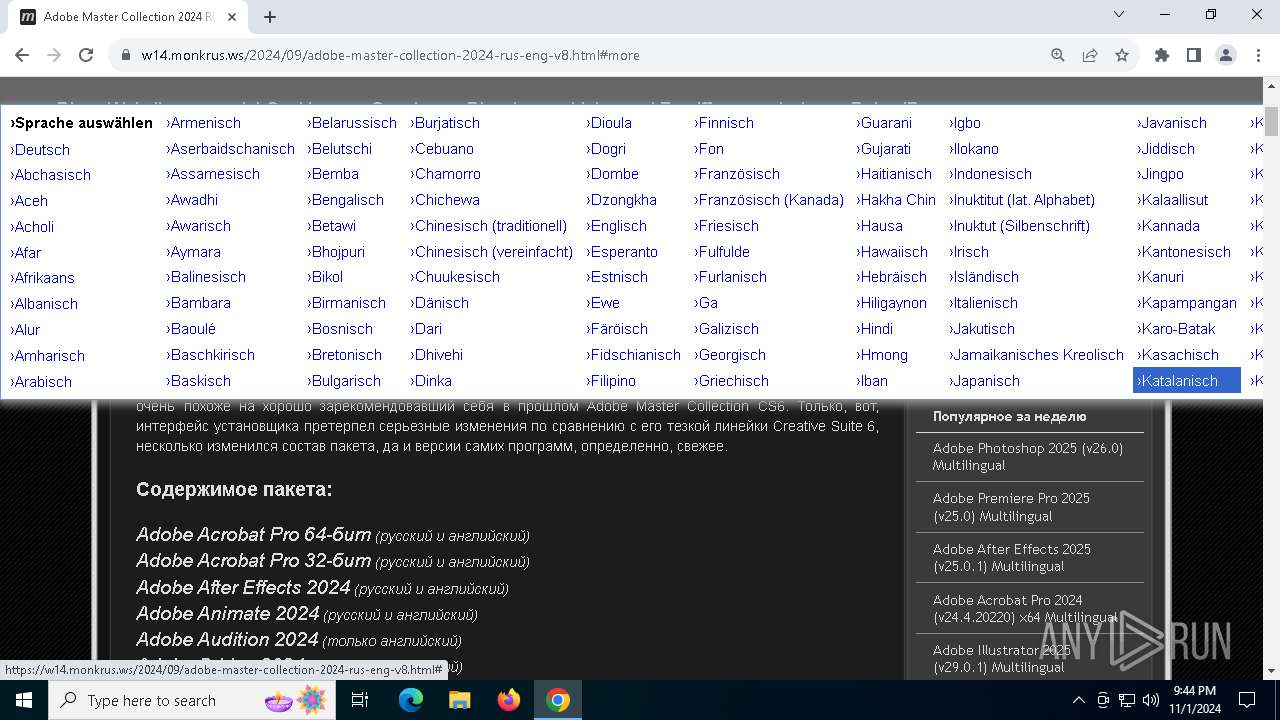Open the Extensions puzzle icon
Image resolution: width=1280 pixels, height=720 pixels.
1162,55
